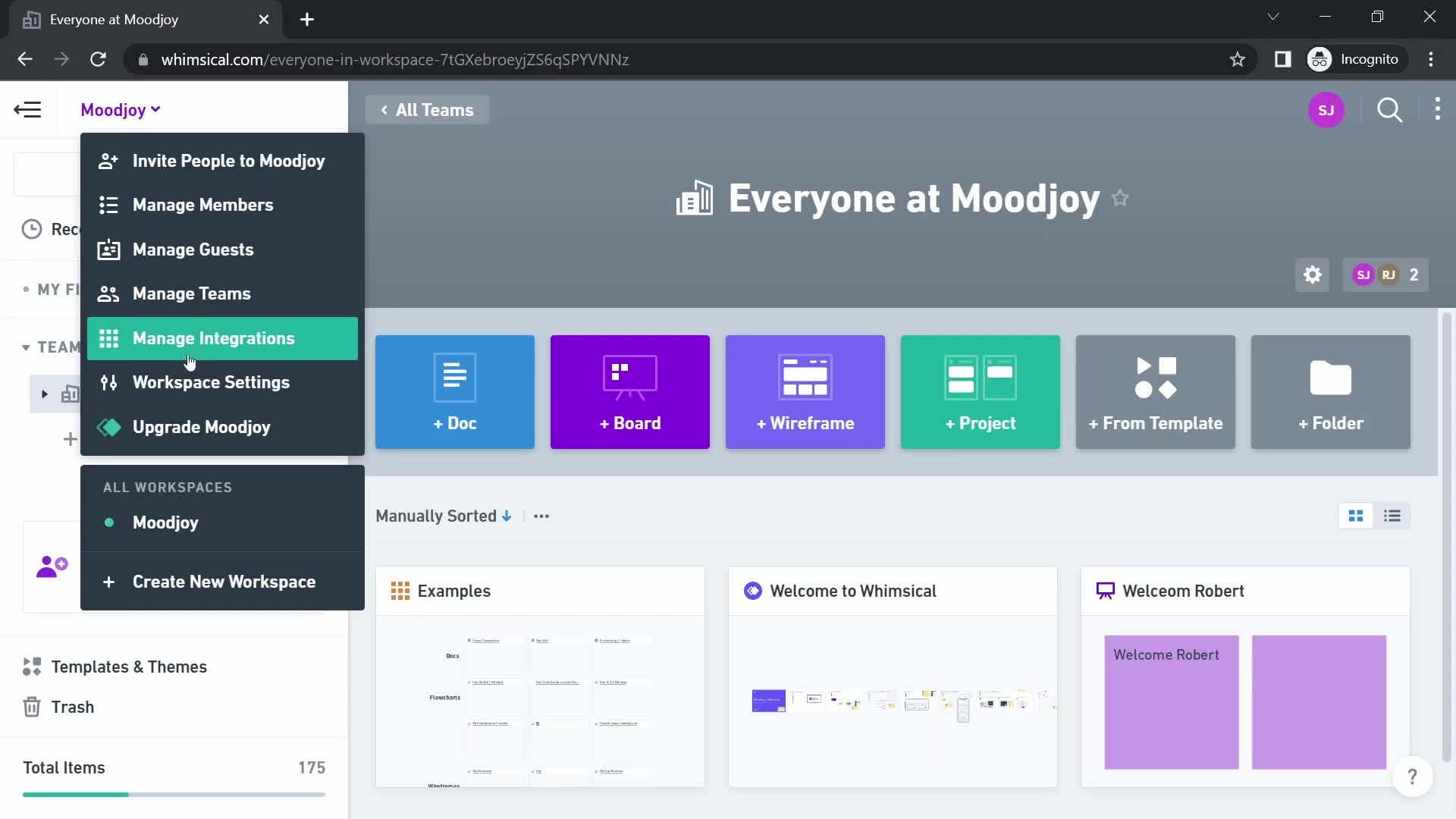Open the SJ user avatar menu
The width and height of the screenshot is (1456, 819).
(x=1326, y=110)
